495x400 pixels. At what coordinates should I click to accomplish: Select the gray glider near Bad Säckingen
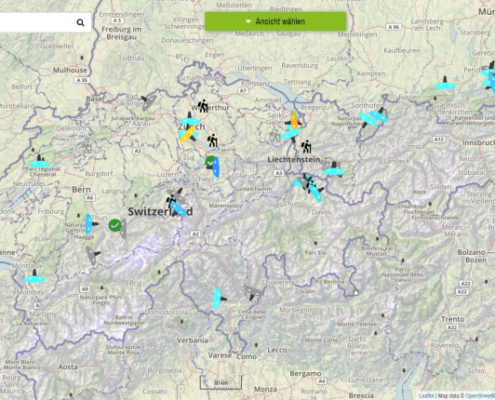click(x=148, y=103)
